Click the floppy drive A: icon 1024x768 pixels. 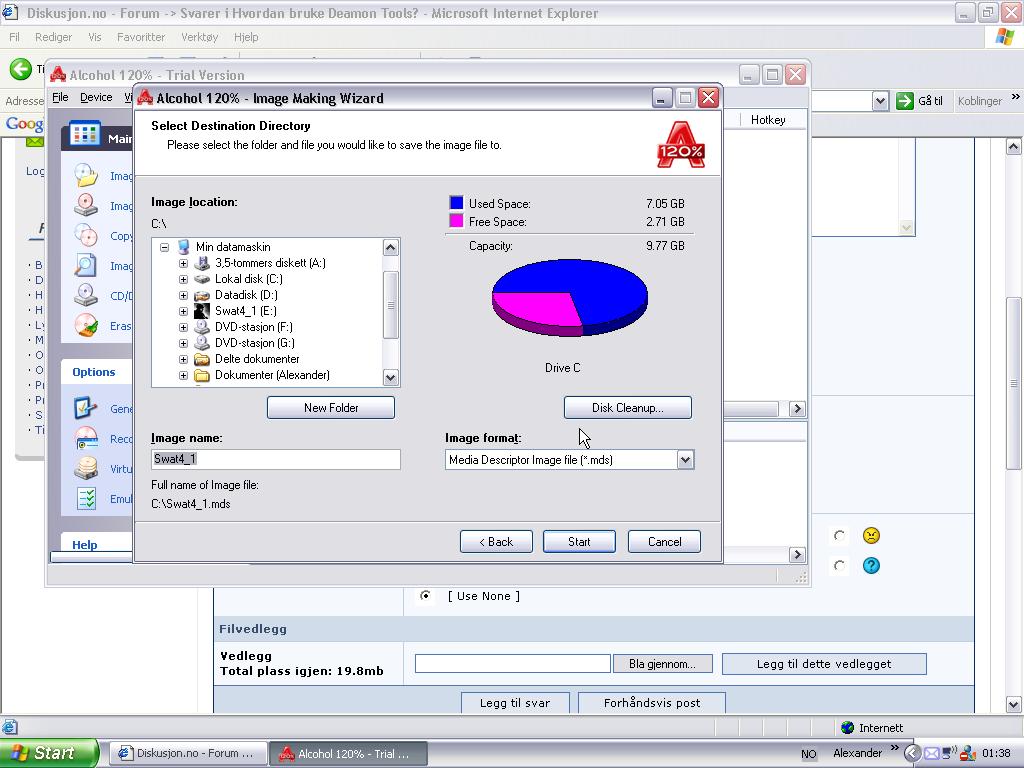[x=202, y=263]
